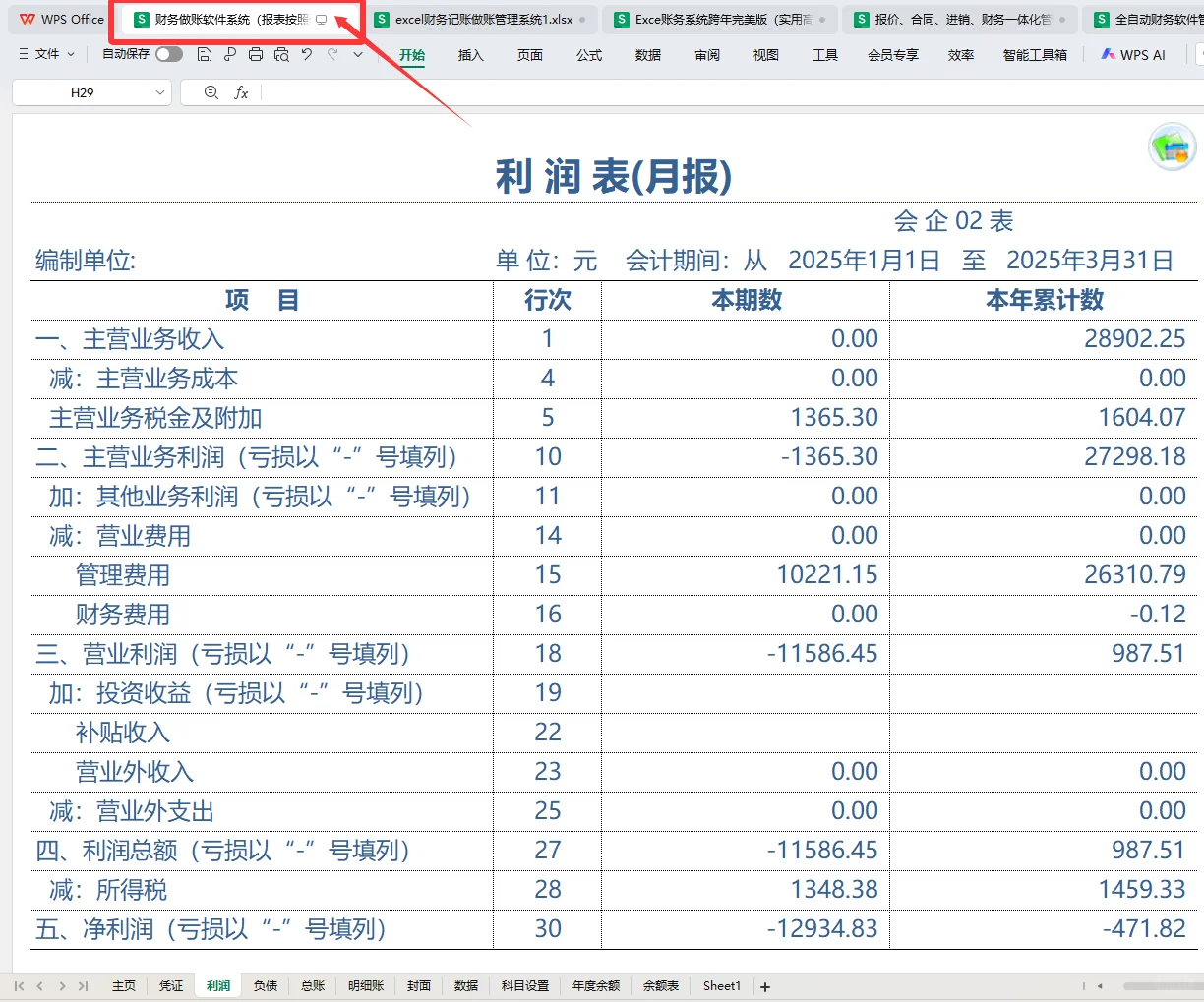Click the Undo icon
This screenshot has width=1204, height=1002.
point(306,55)
